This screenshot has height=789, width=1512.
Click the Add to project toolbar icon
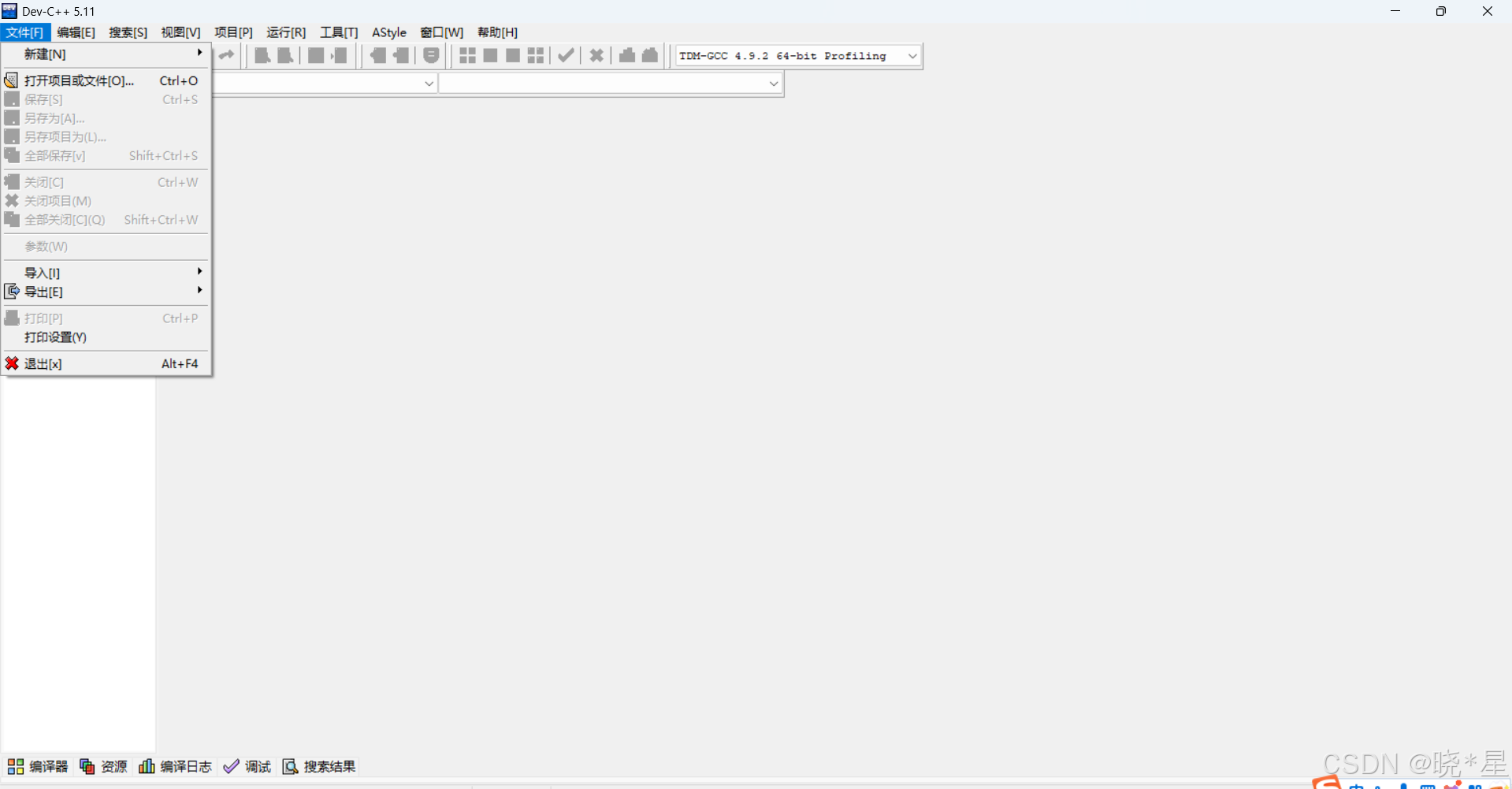(379, 55)
